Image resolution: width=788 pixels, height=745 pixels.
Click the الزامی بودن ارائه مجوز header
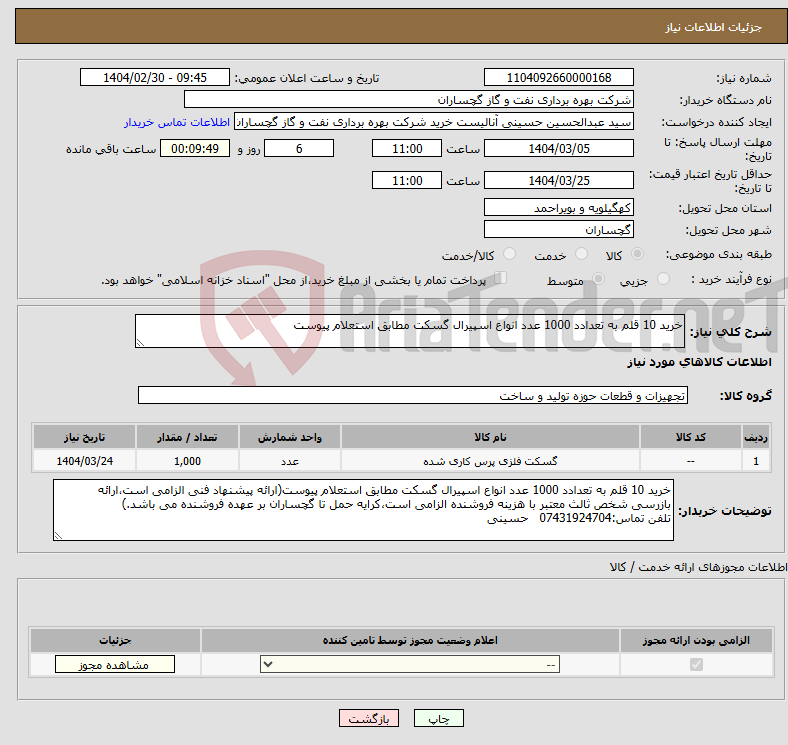696,640
